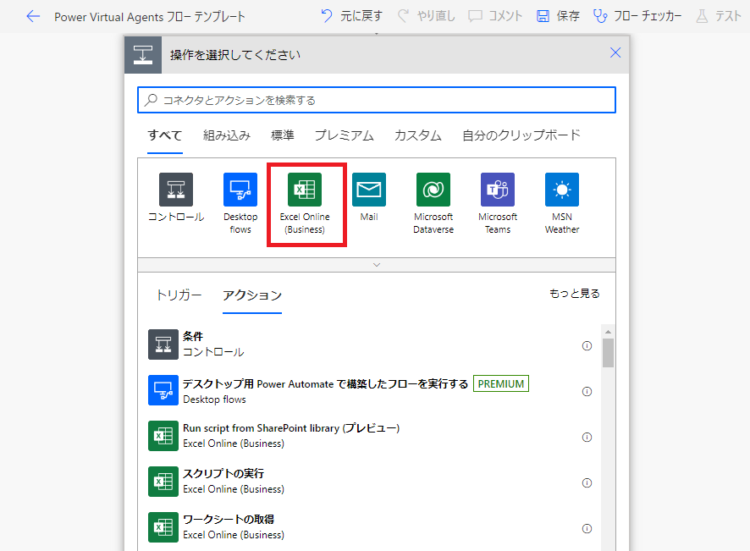Click the テスト button
Viewport: 750px width, 551px height.
click(718, 16)
